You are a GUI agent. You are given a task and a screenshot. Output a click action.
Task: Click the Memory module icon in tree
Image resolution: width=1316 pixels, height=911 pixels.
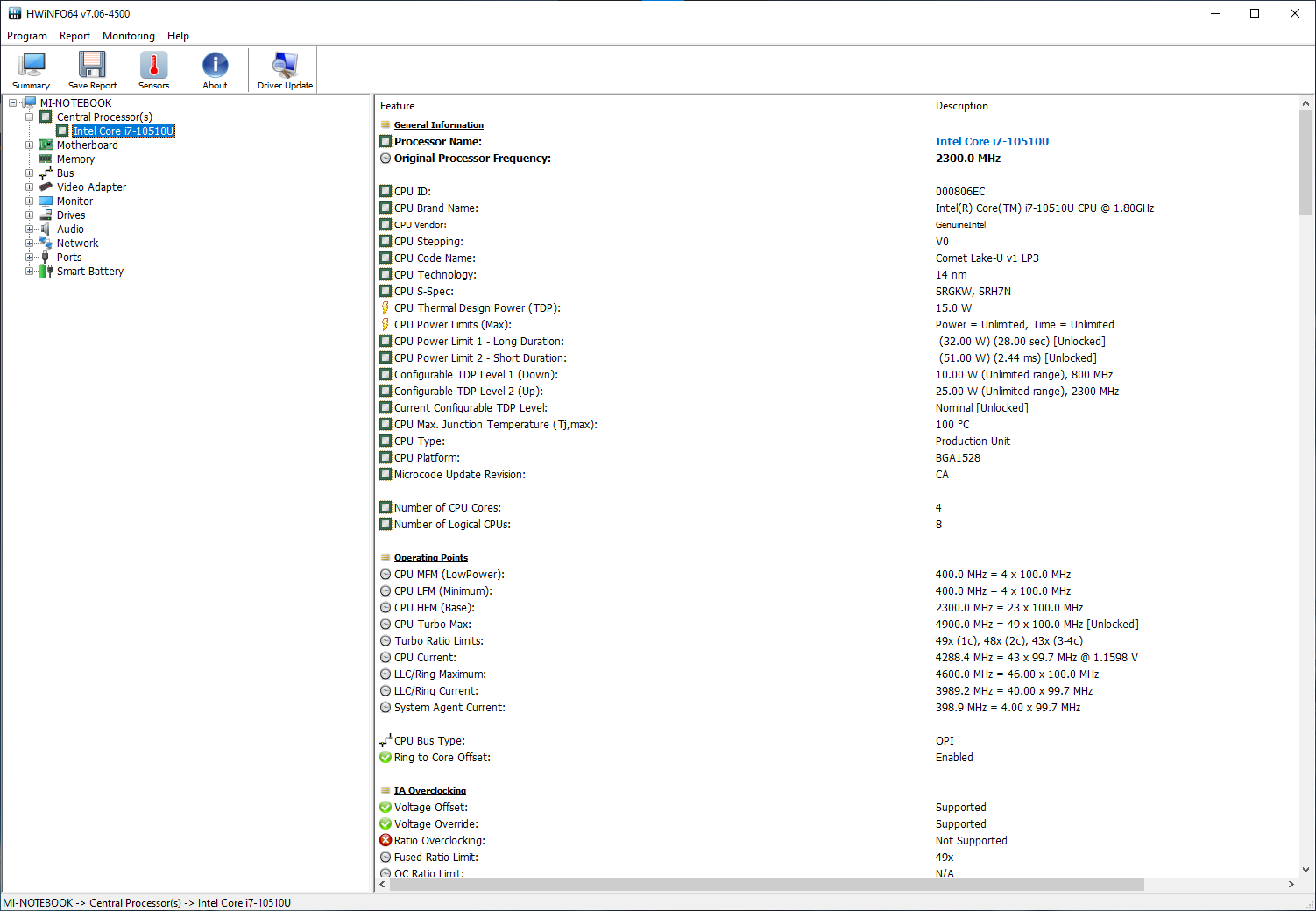(x=46, y=159)
